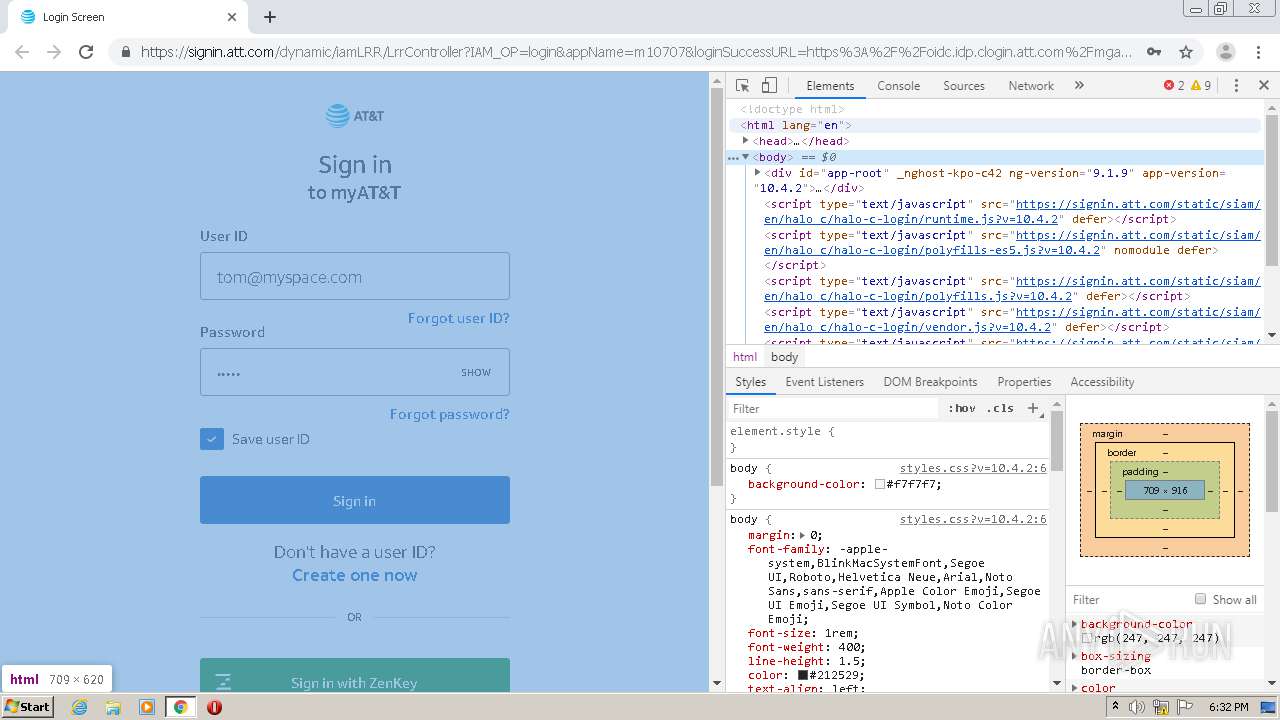1280x720 pixels.
Task: Select html in the breadcrumb bar
Action: [x=745, y=357]
